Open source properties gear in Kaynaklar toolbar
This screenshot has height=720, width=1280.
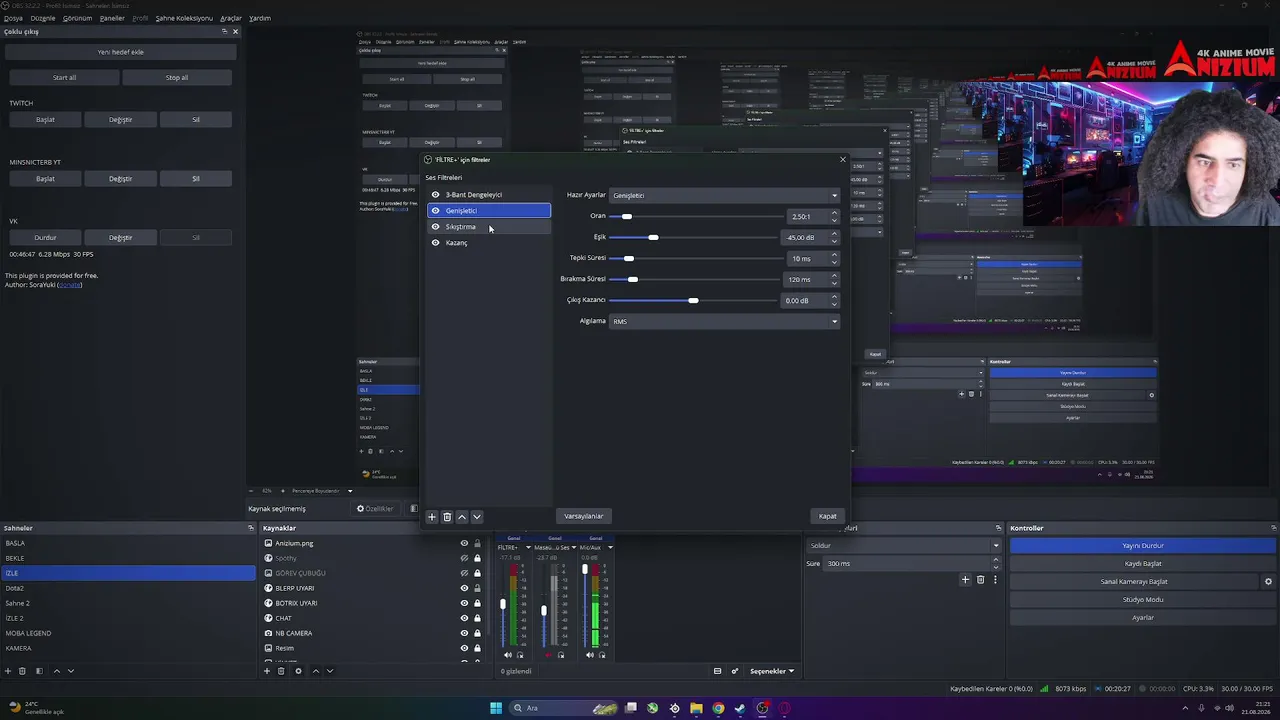[x=298, y=671]
